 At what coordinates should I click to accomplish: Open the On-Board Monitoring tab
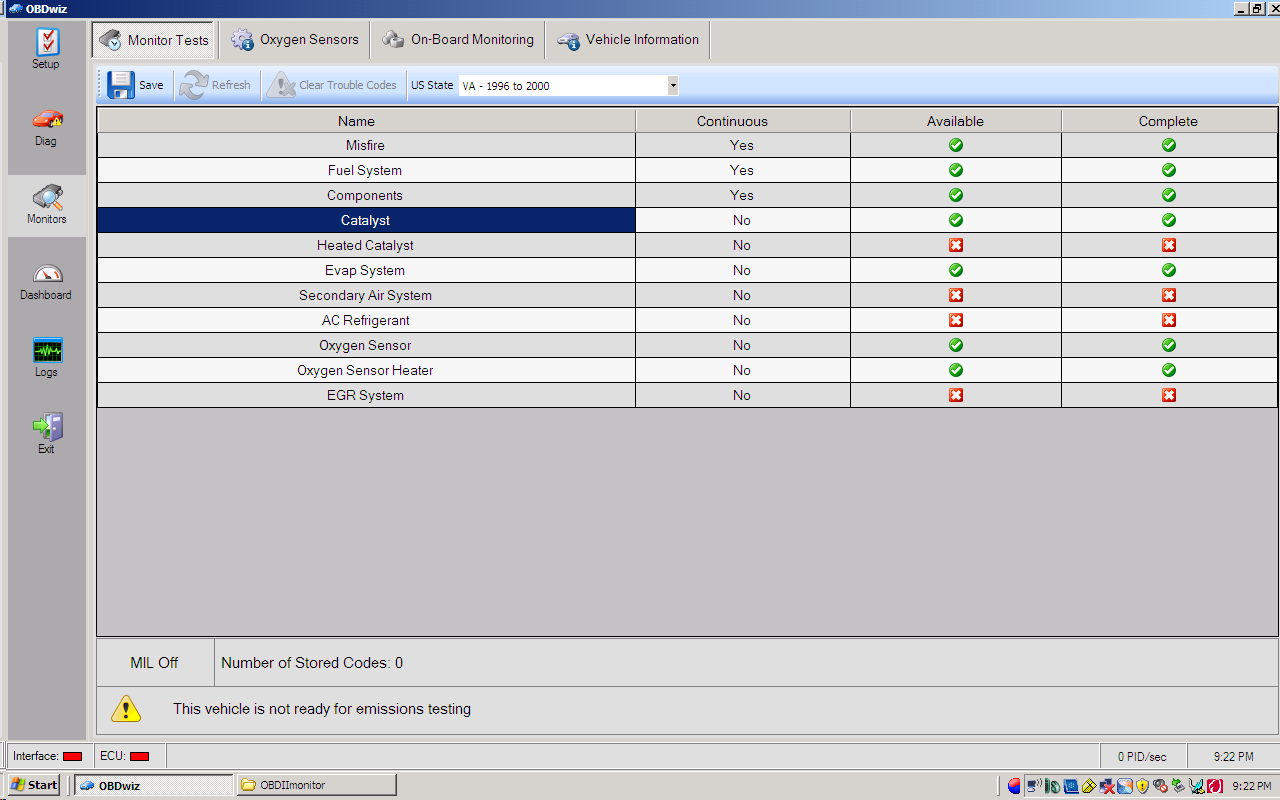click(x=458, y=40)
